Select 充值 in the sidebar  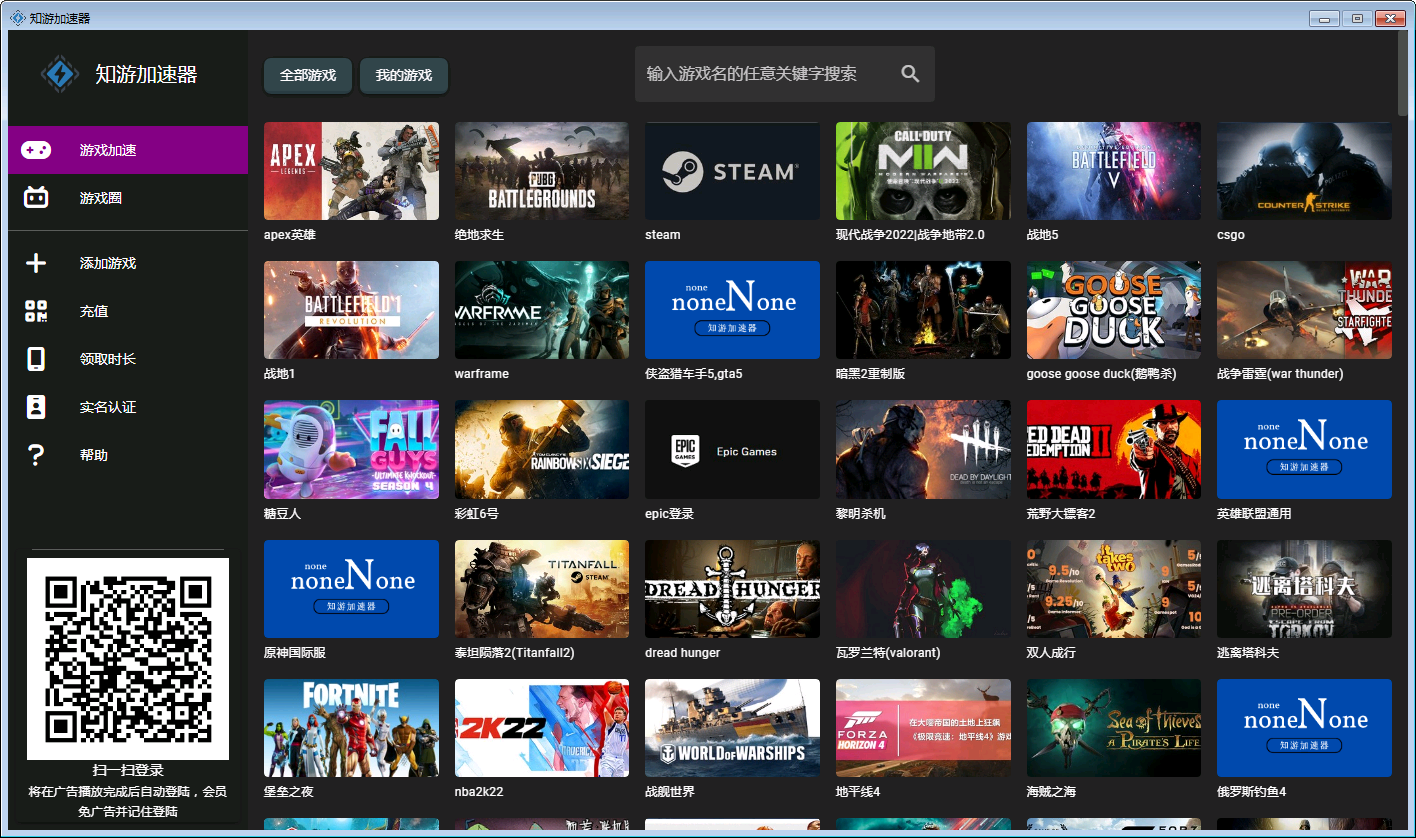128,311
